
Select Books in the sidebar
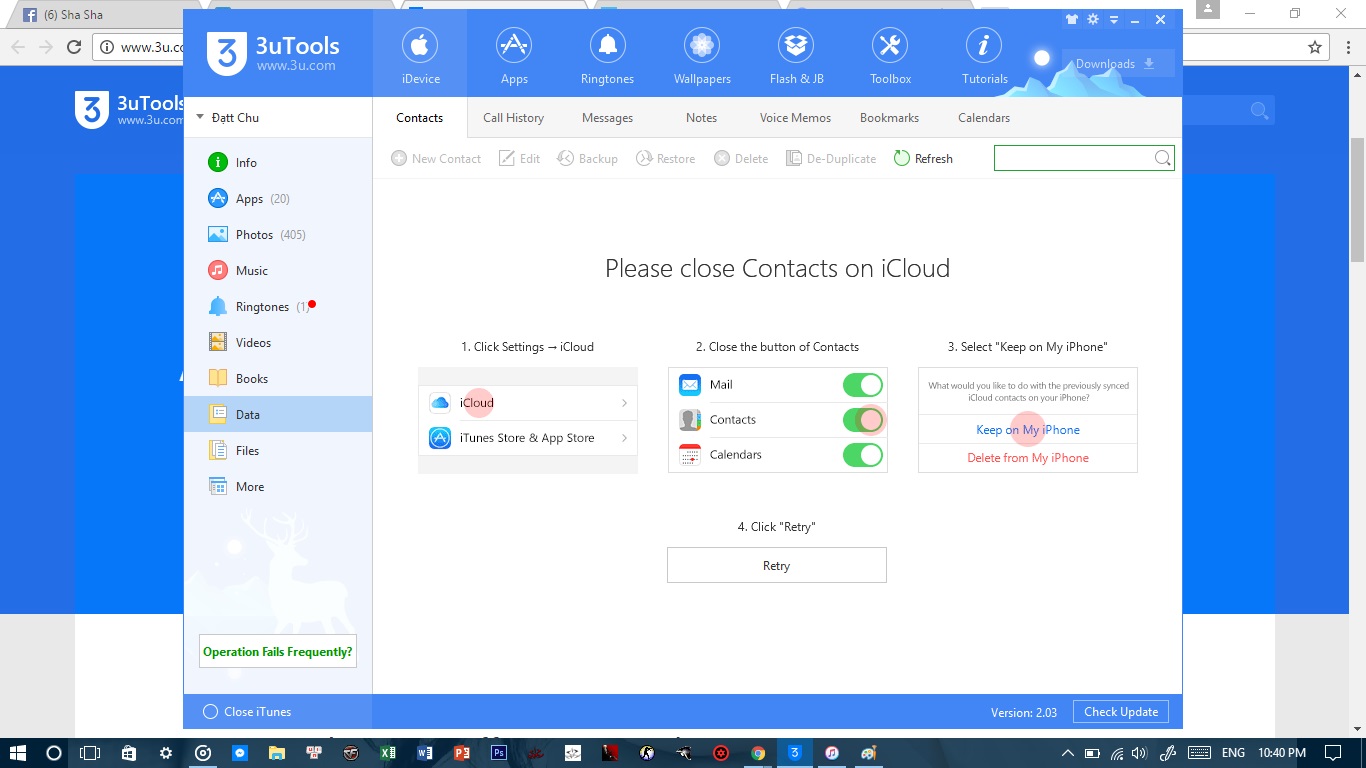pyautogui.click(x=278, y=378)
